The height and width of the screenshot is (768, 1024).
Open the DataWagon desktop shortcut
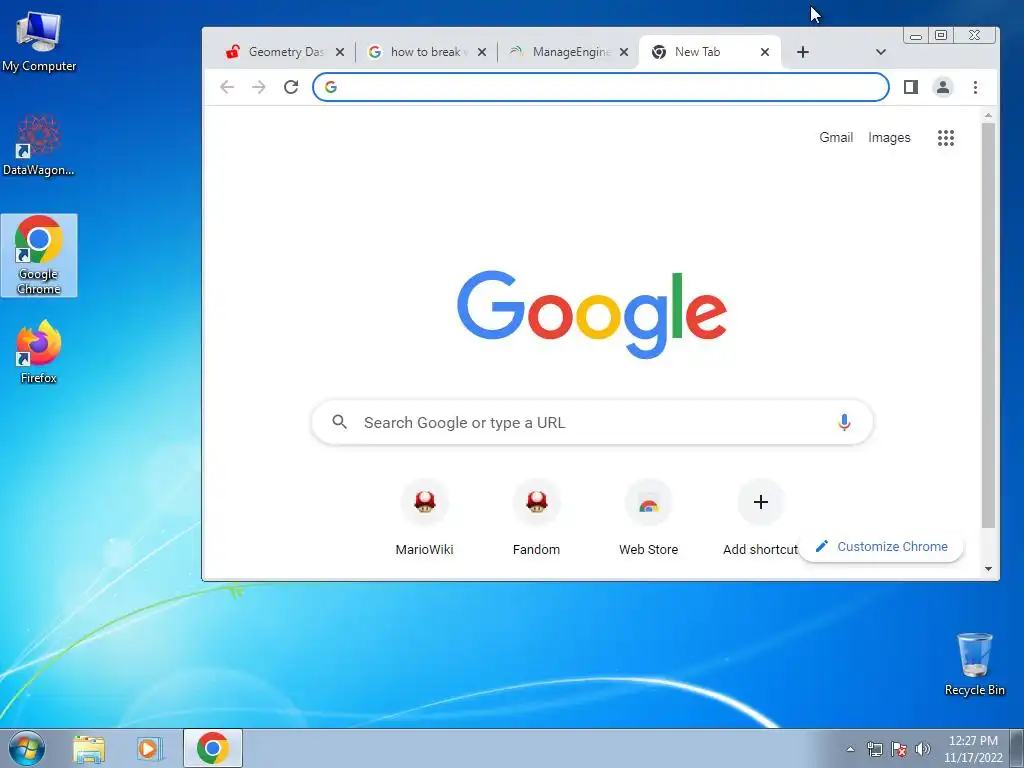click(x=39, y=145)
